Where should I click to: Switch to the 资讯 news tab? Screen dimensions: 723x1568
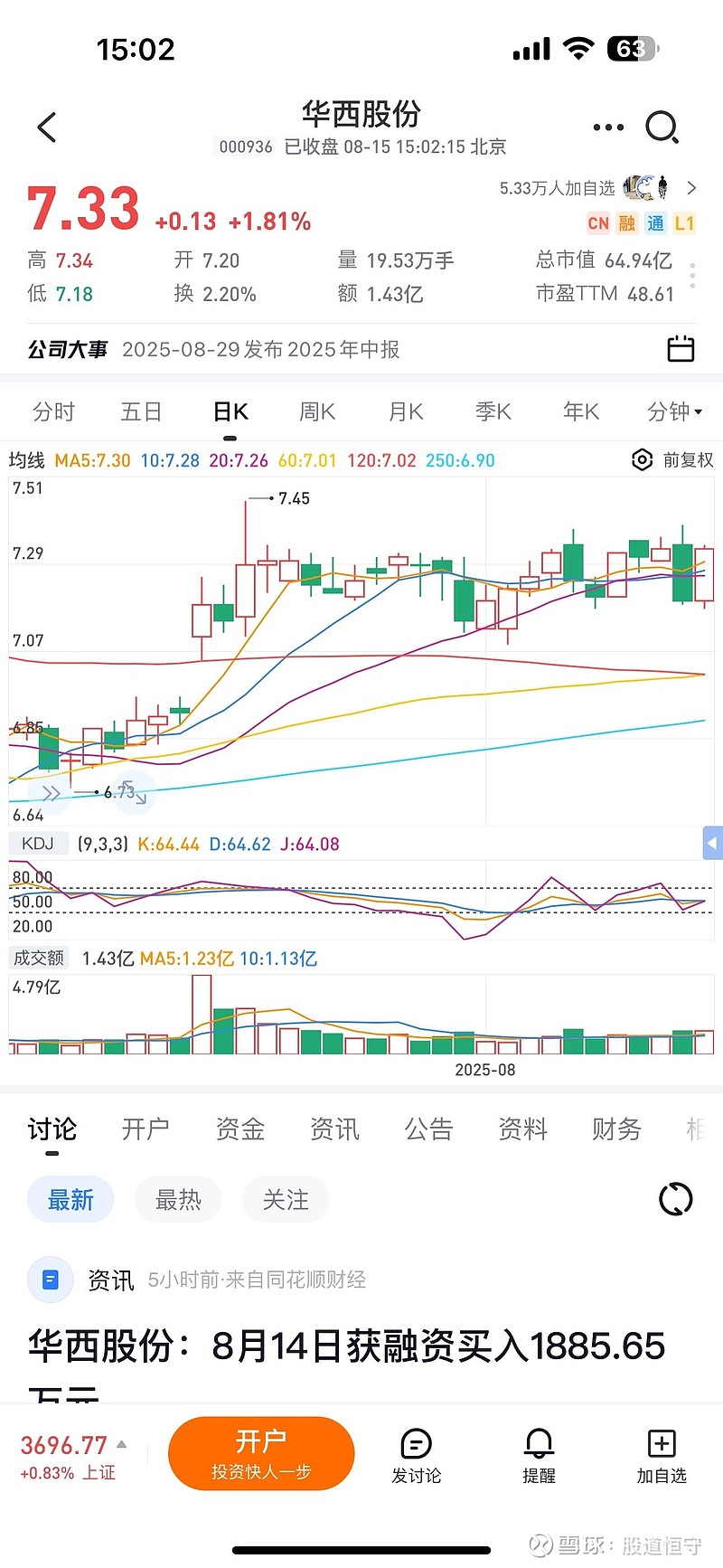pyautogui.click(x=333, y=1129)
